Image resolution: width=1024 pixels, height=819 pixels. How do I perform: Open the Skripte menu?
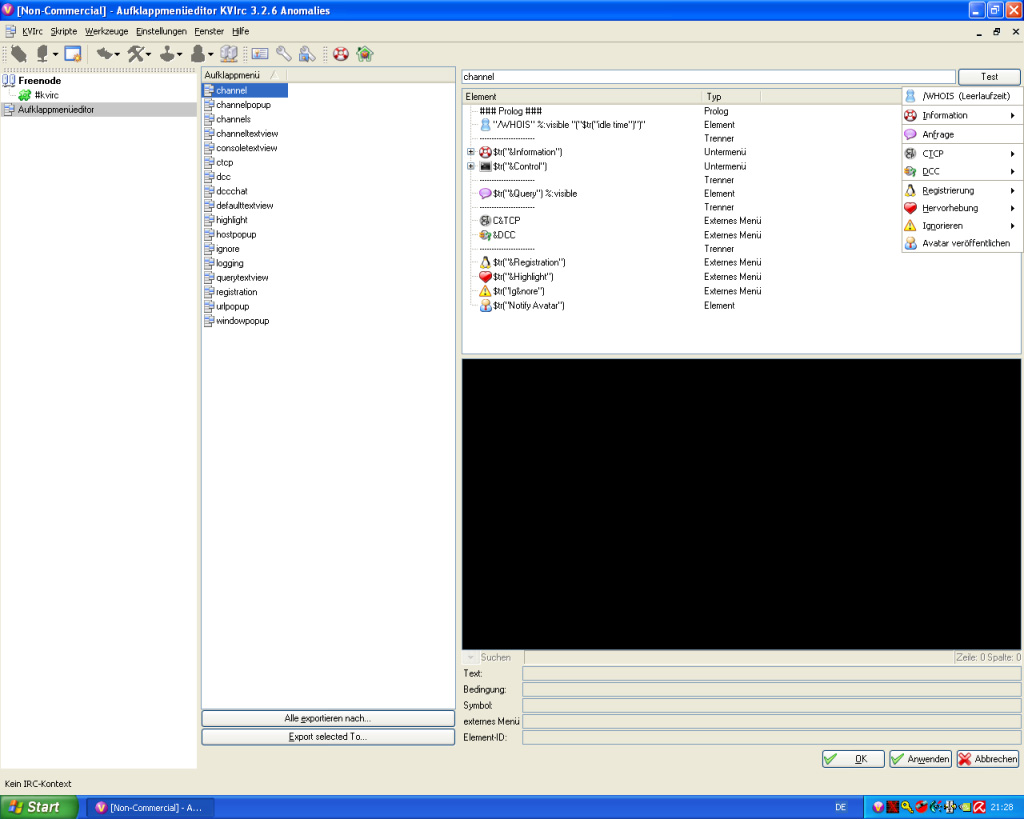63,31
